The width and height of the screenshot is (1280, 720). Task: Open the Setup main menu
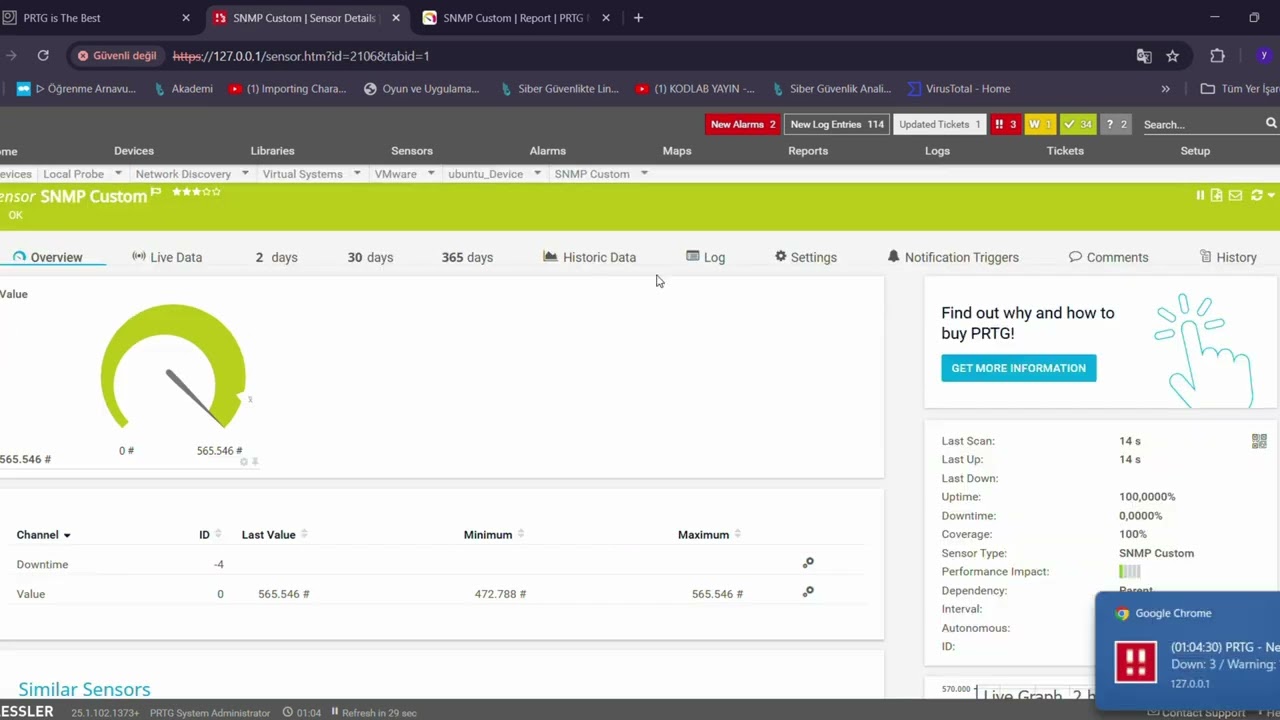coord(1195,151)
